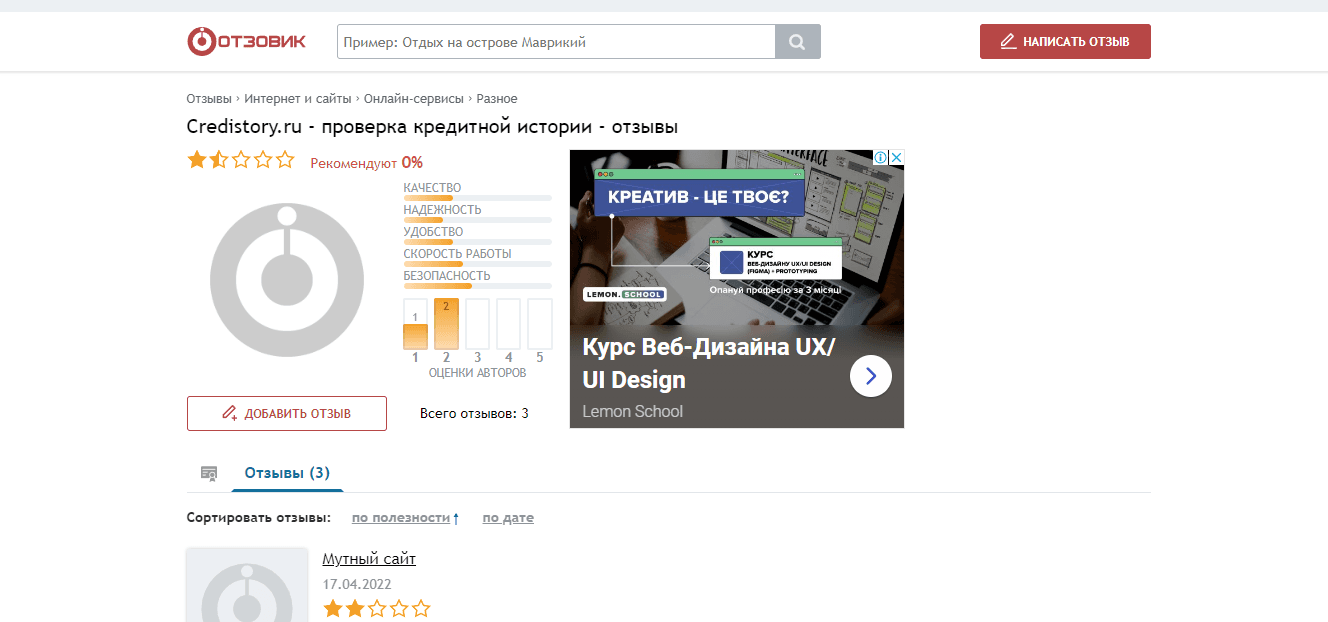
Task: Switch to the Отзывы (3) tab
Action: 287,473
